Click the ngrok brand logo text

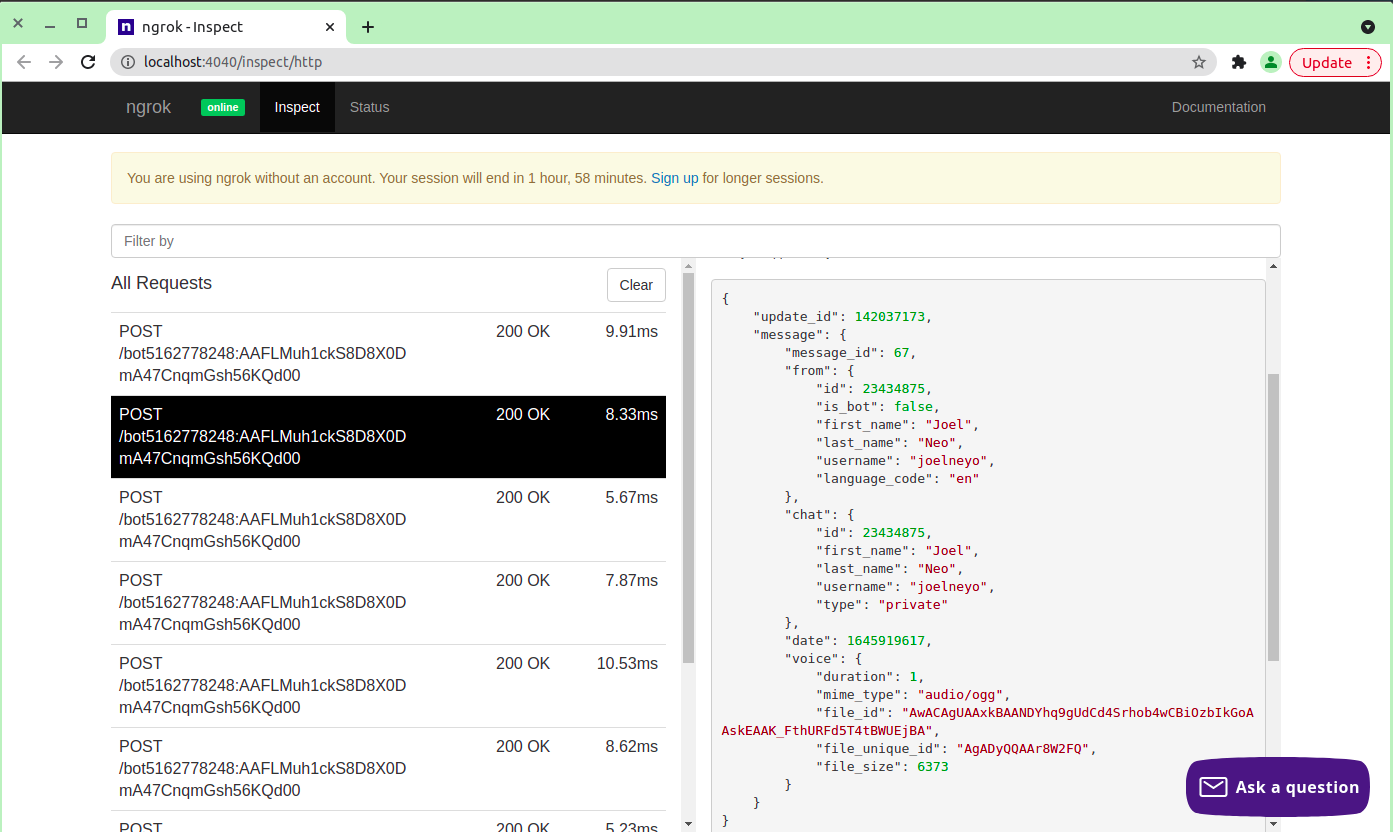(148, 107)
